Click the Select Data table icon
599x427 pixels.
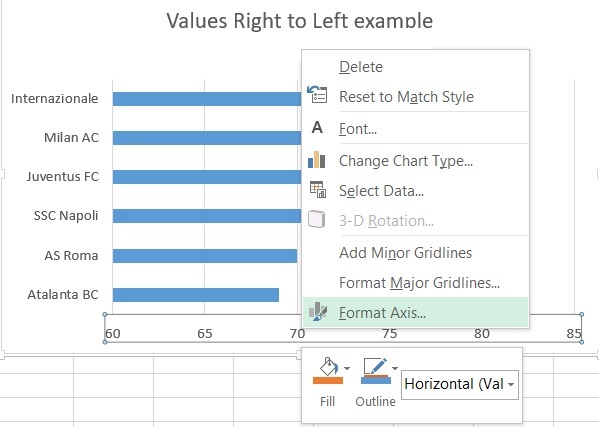[317, 189]
